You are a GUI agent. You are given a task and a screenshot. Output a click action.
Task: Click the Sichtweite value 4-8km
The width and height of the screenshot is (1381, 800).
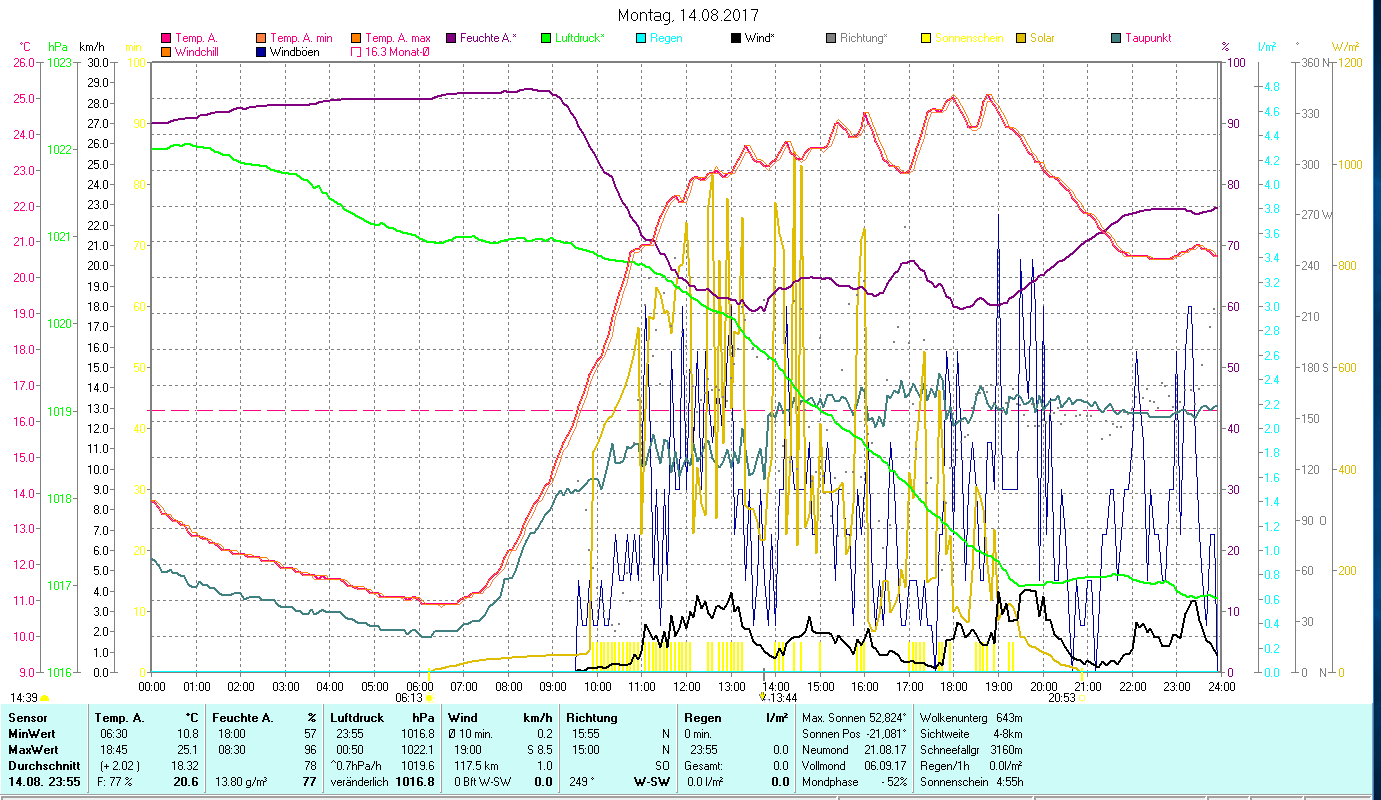[1006, 734]
